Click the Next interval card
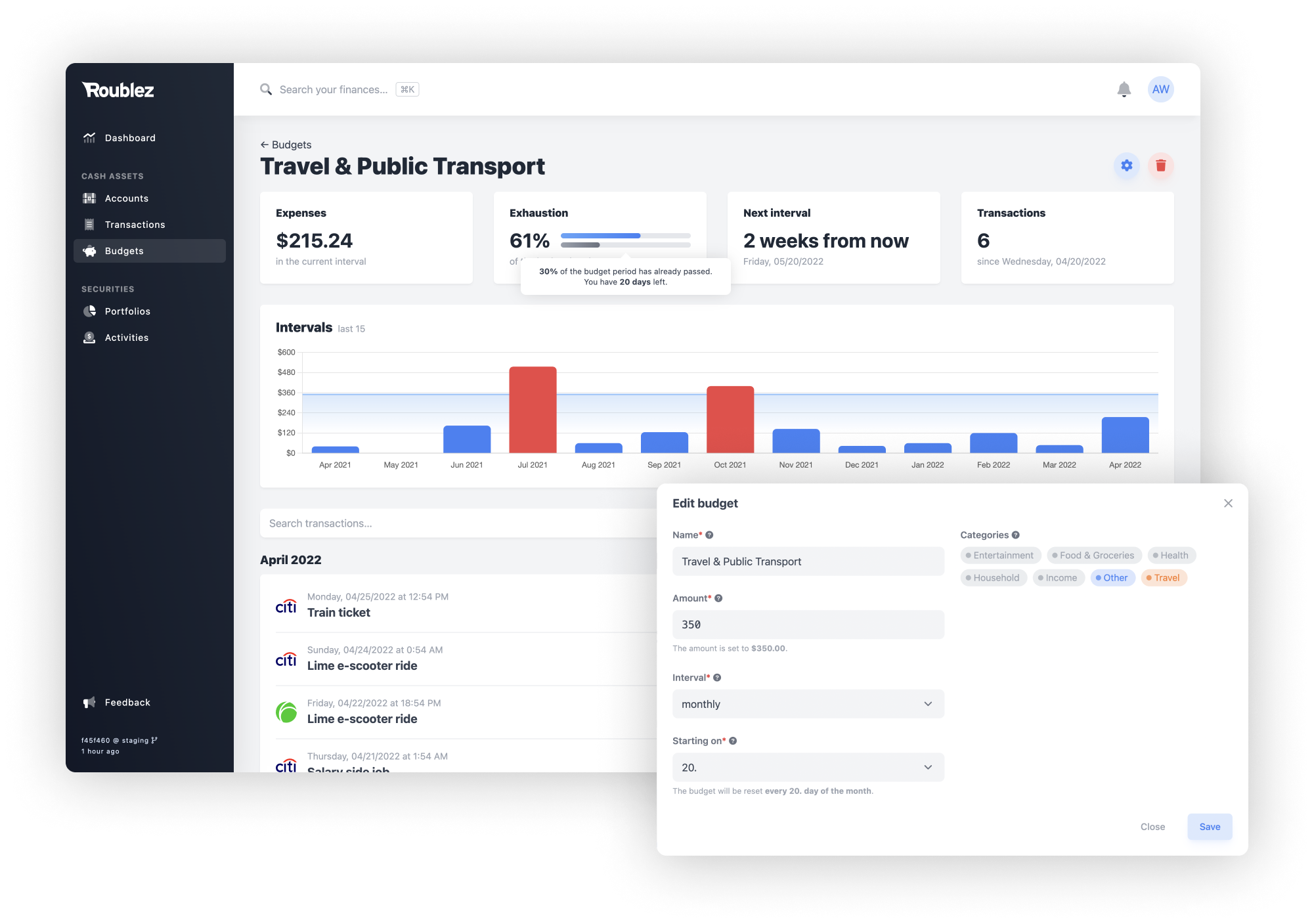 [x=834, y=238]
